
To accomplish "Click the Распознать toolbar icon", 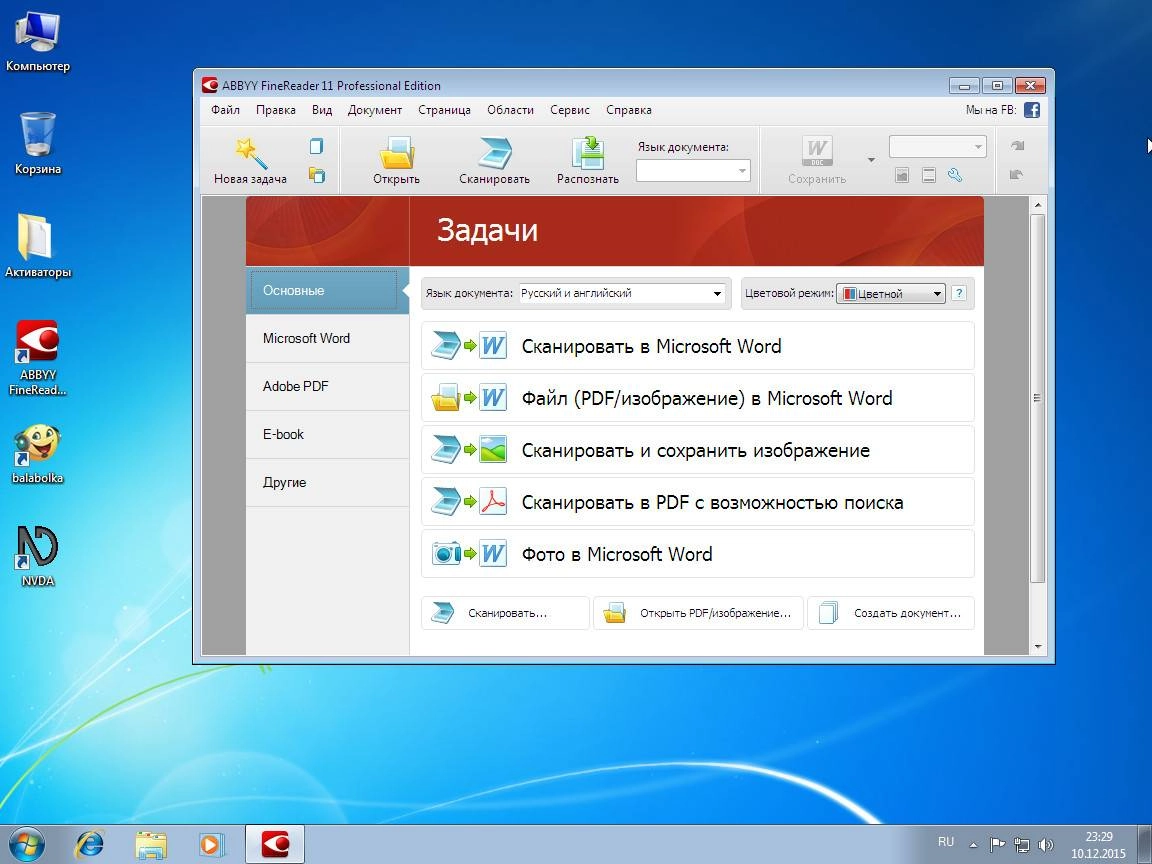I will tap(588, 153).
